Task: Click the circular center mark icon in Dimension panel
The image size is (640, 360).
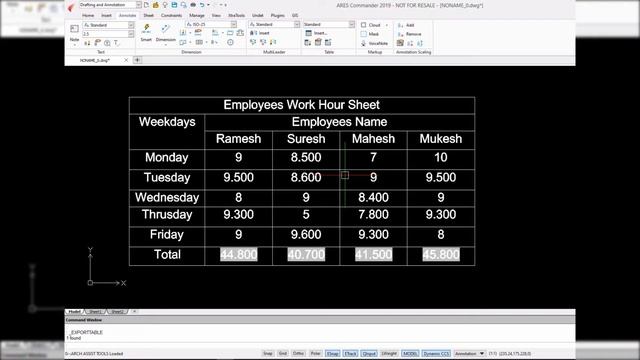Action: click(231, 42)
